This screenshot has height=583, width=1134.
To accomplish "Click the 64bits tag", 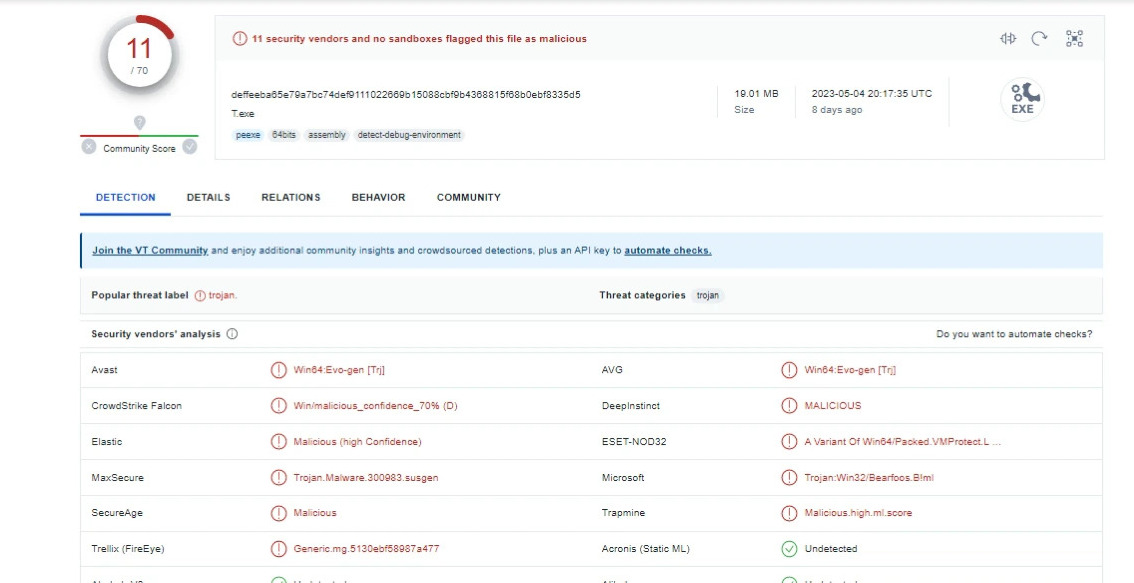I will click(284, 135).
